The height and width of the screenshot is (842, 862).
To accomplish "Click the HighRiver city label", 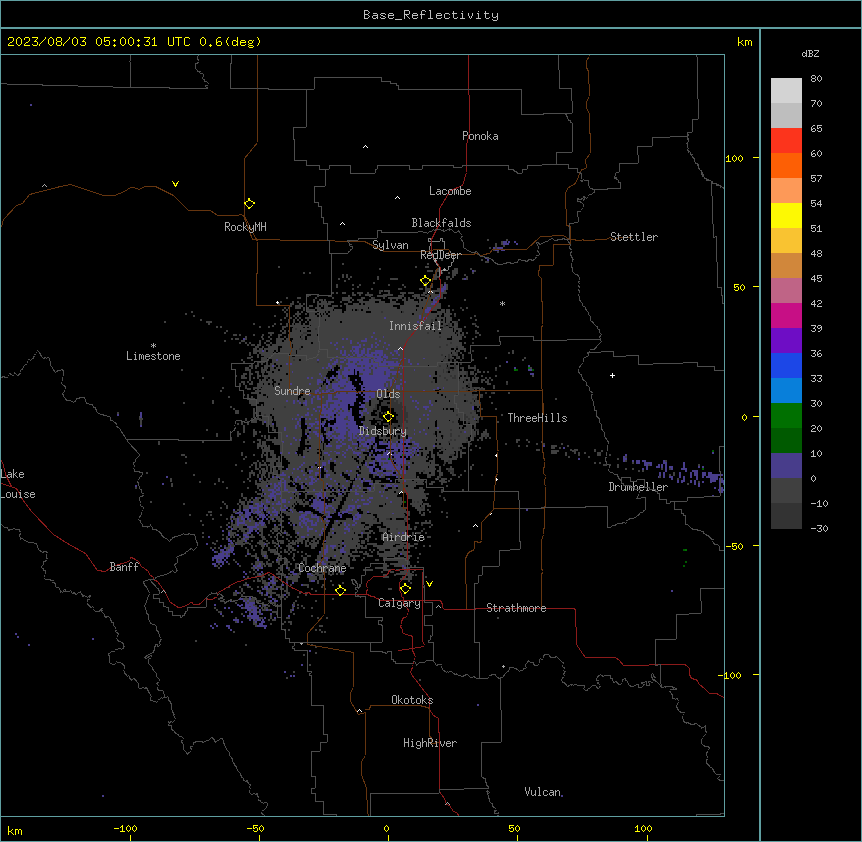I will coord(430,743).
